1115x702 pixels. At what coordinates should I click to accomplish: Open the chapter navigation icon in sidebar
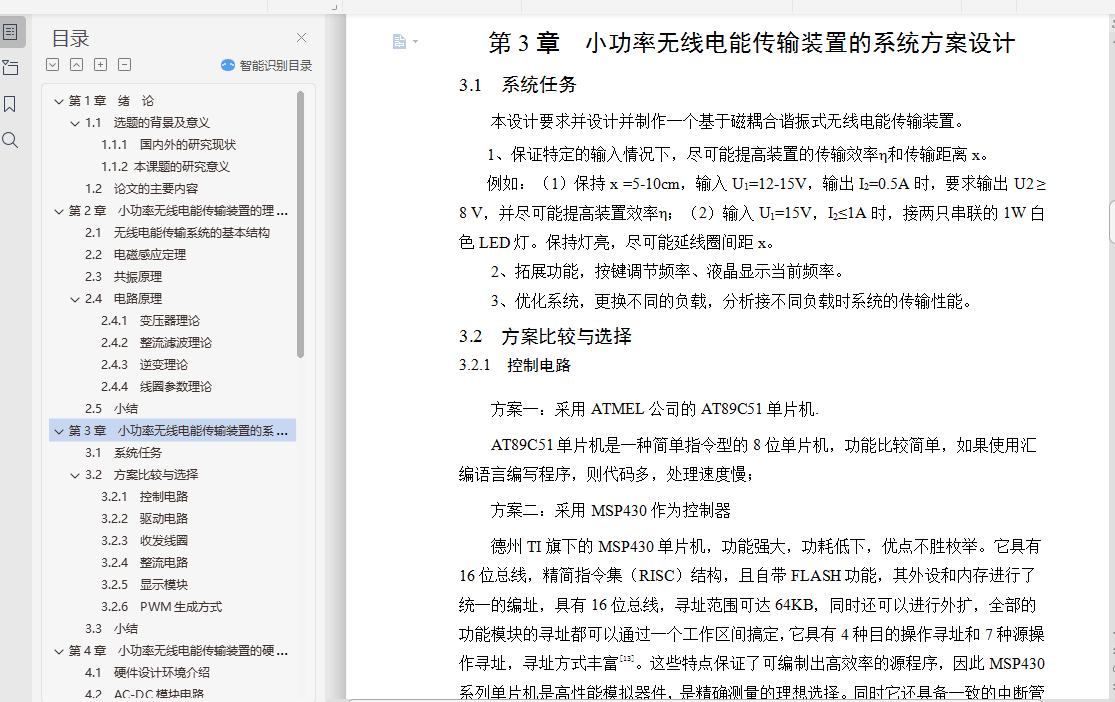[x=10, y=68]
